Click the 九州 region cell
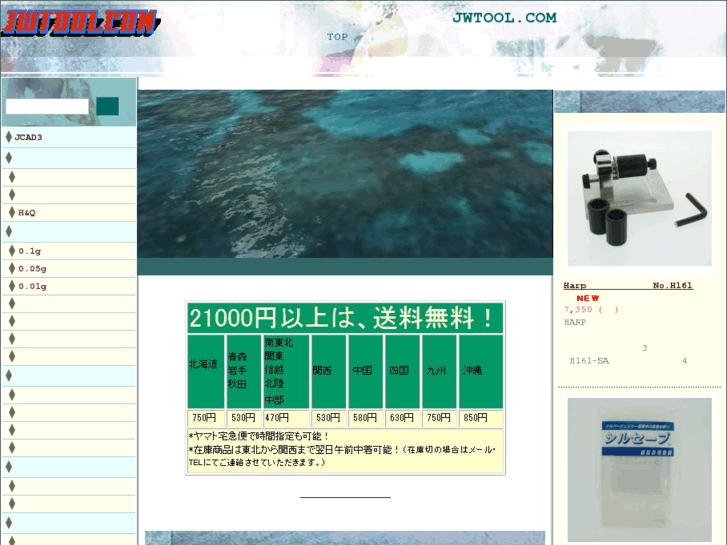 click(439, 372)
